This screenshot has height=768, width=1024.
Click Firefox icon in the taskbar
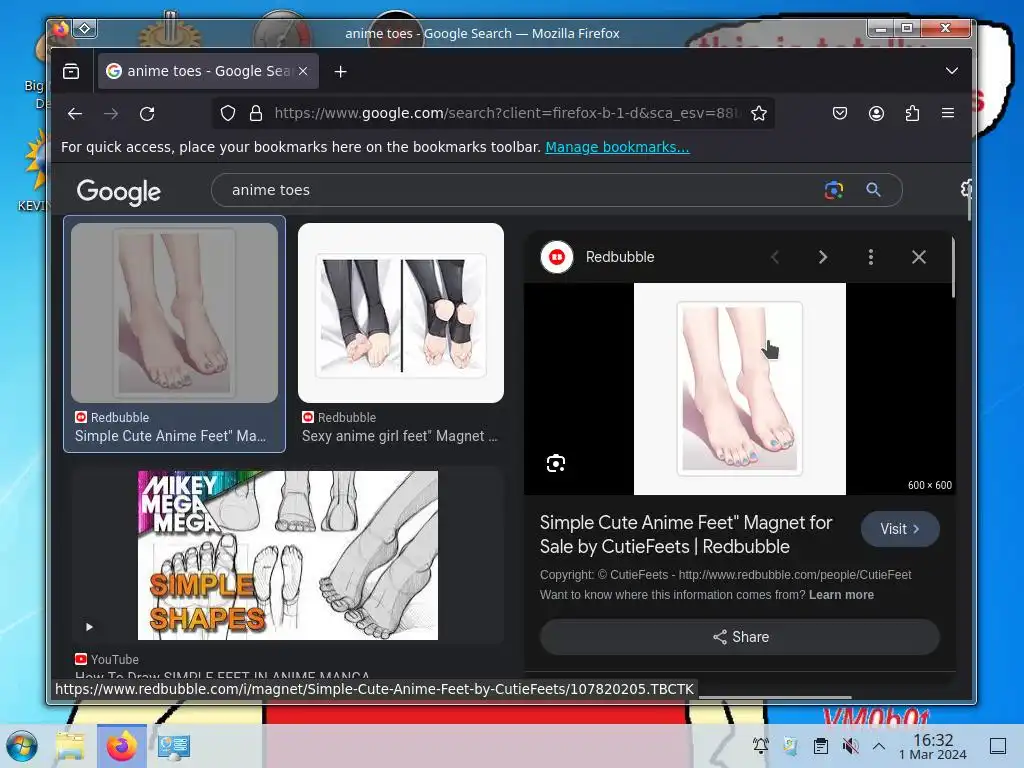tap(121, 746)
